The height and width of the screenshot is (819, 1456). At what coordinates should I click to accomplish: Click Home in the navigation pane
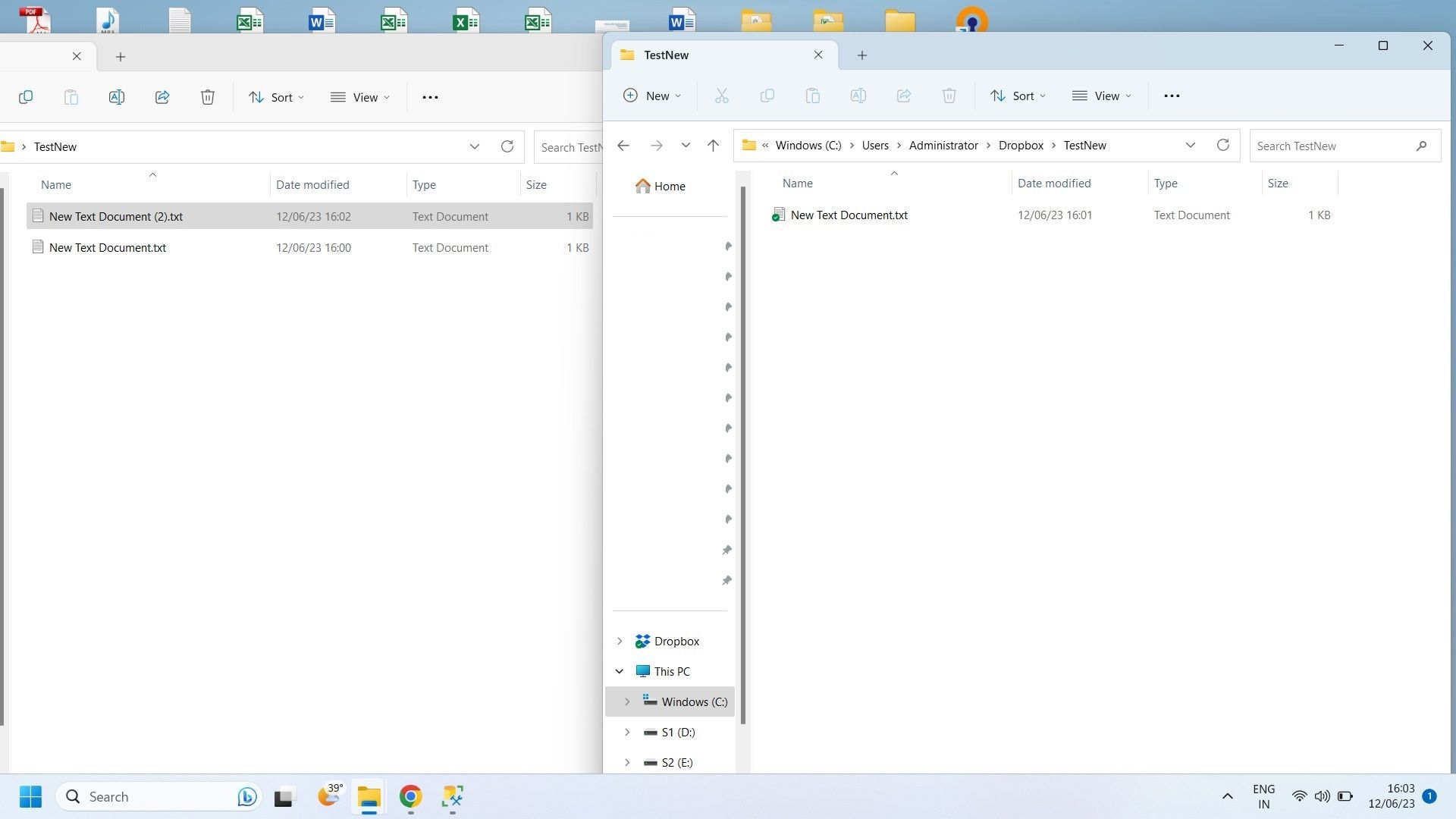[x=669, y=186]
